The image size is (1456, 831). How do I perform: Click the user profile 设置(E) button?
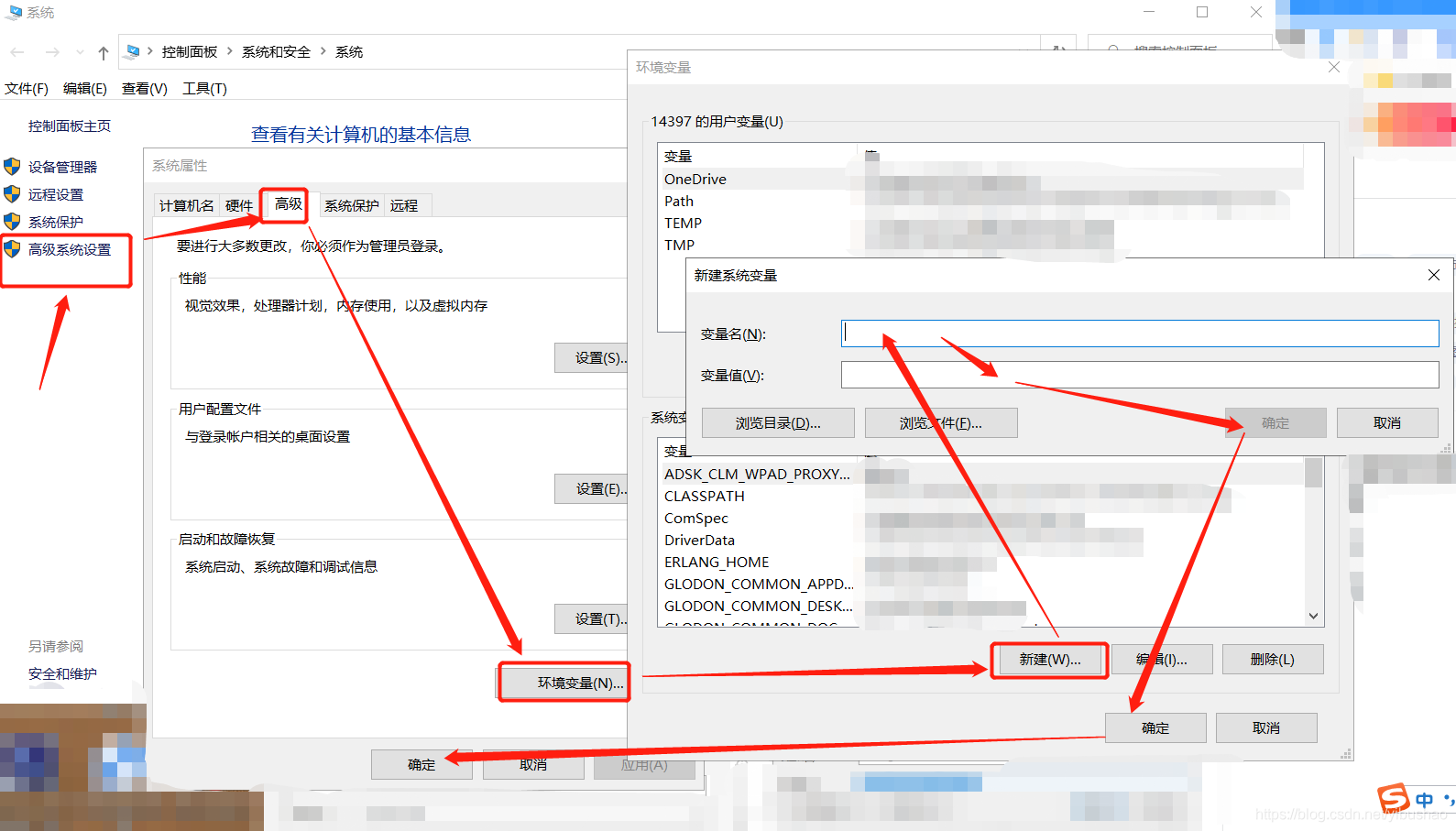[591, 488]
